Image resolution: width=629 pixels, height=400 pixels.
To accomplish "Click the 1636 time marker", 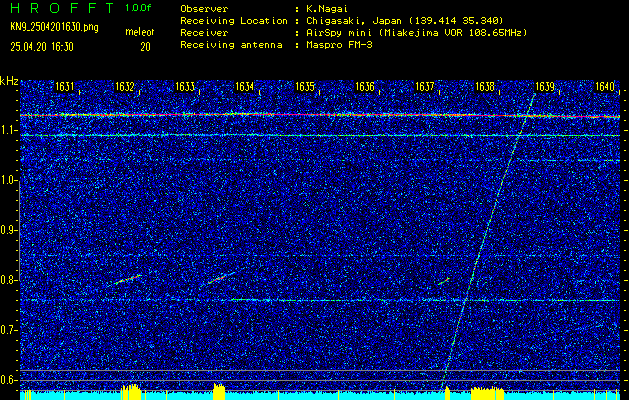I will pos(365,86).
